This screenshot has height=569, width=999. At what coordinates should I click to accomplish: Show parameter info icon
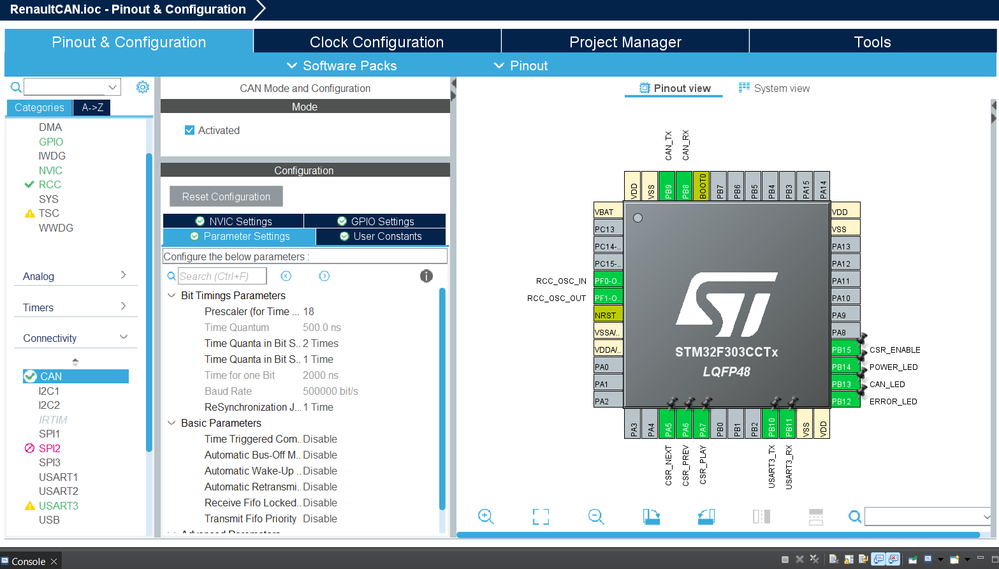(426, 276)
